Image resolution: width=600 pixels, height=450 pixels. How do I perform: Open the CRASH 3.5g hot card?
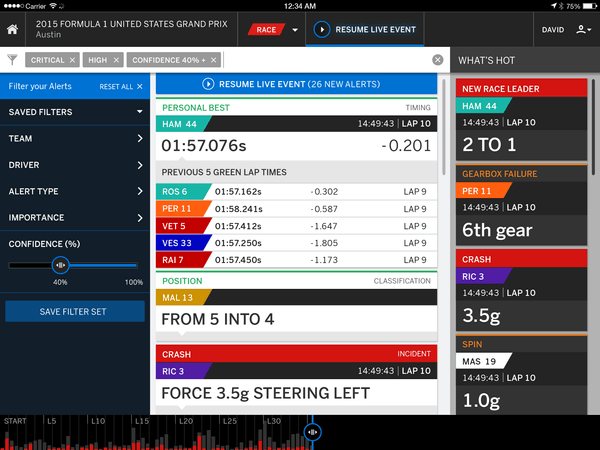pos(521,290)
